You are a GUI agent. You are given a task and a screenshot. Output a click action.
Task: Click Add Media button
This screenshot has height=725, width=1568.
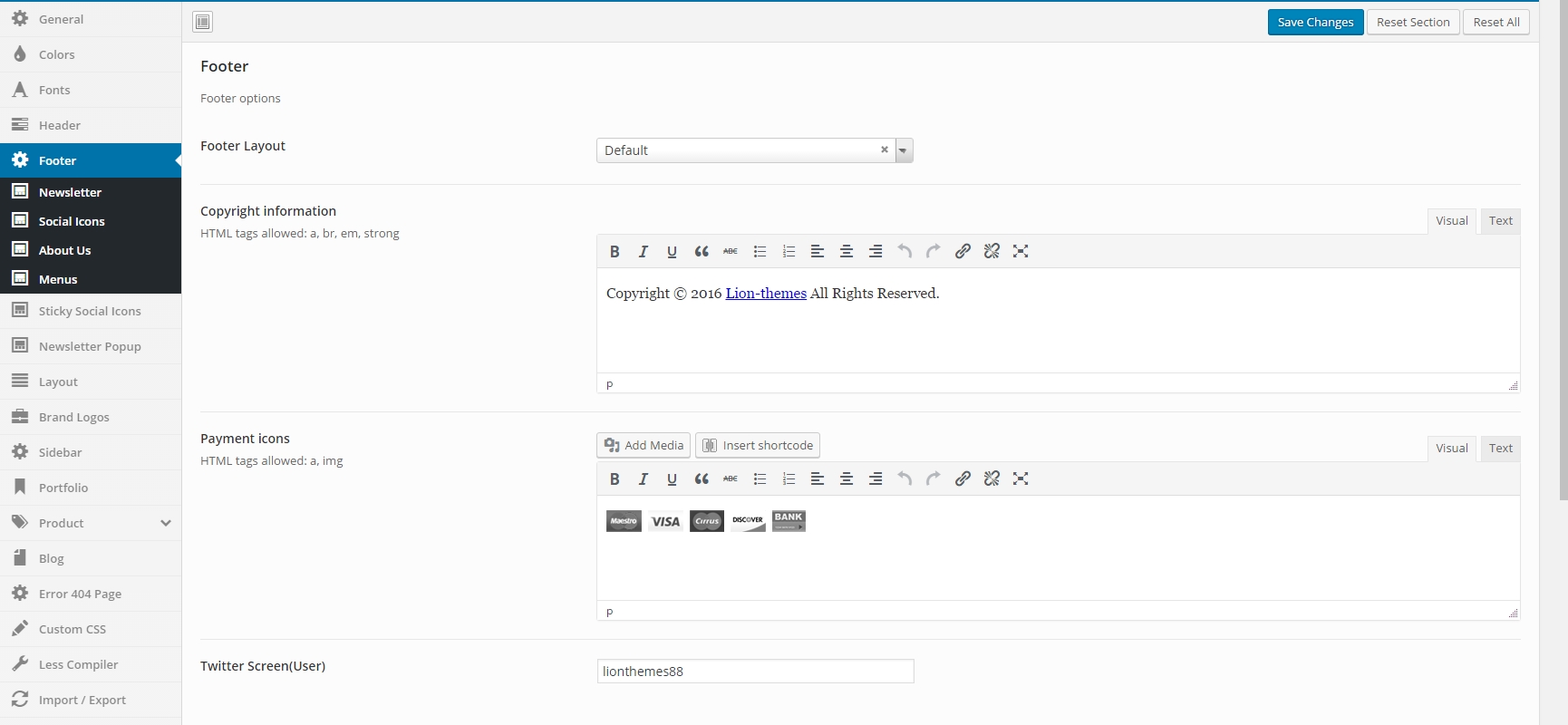(x=644, y=445)
